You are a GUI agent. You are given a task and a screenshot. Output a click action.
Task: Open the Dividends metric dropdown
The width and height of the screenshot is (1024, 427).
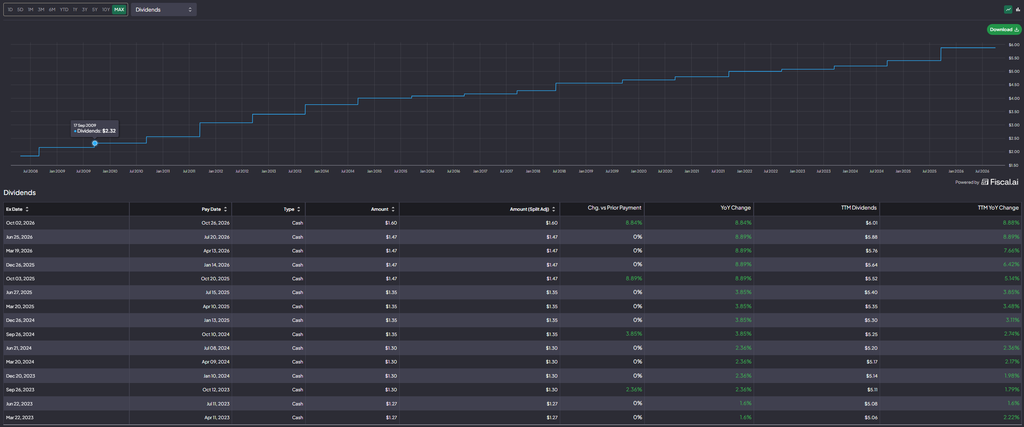(163, 10)
